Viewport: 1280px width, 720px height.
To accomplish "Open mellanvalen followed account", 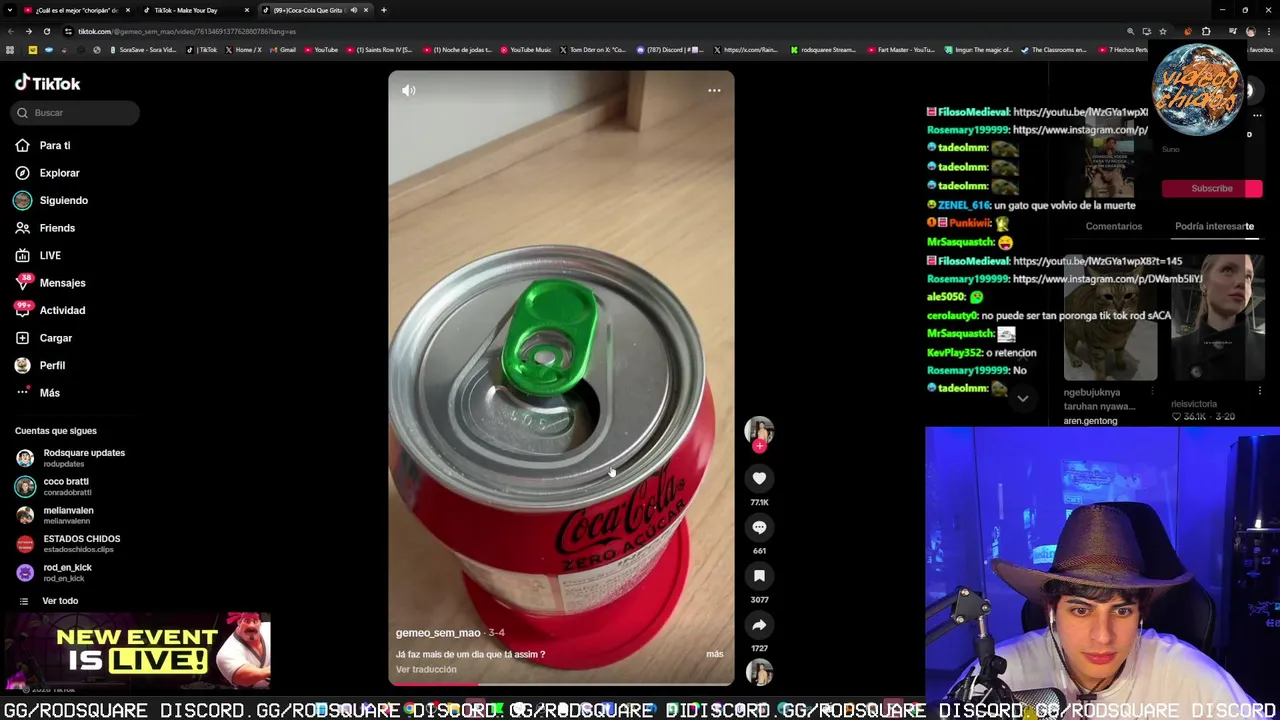I will tap(55, 516).
